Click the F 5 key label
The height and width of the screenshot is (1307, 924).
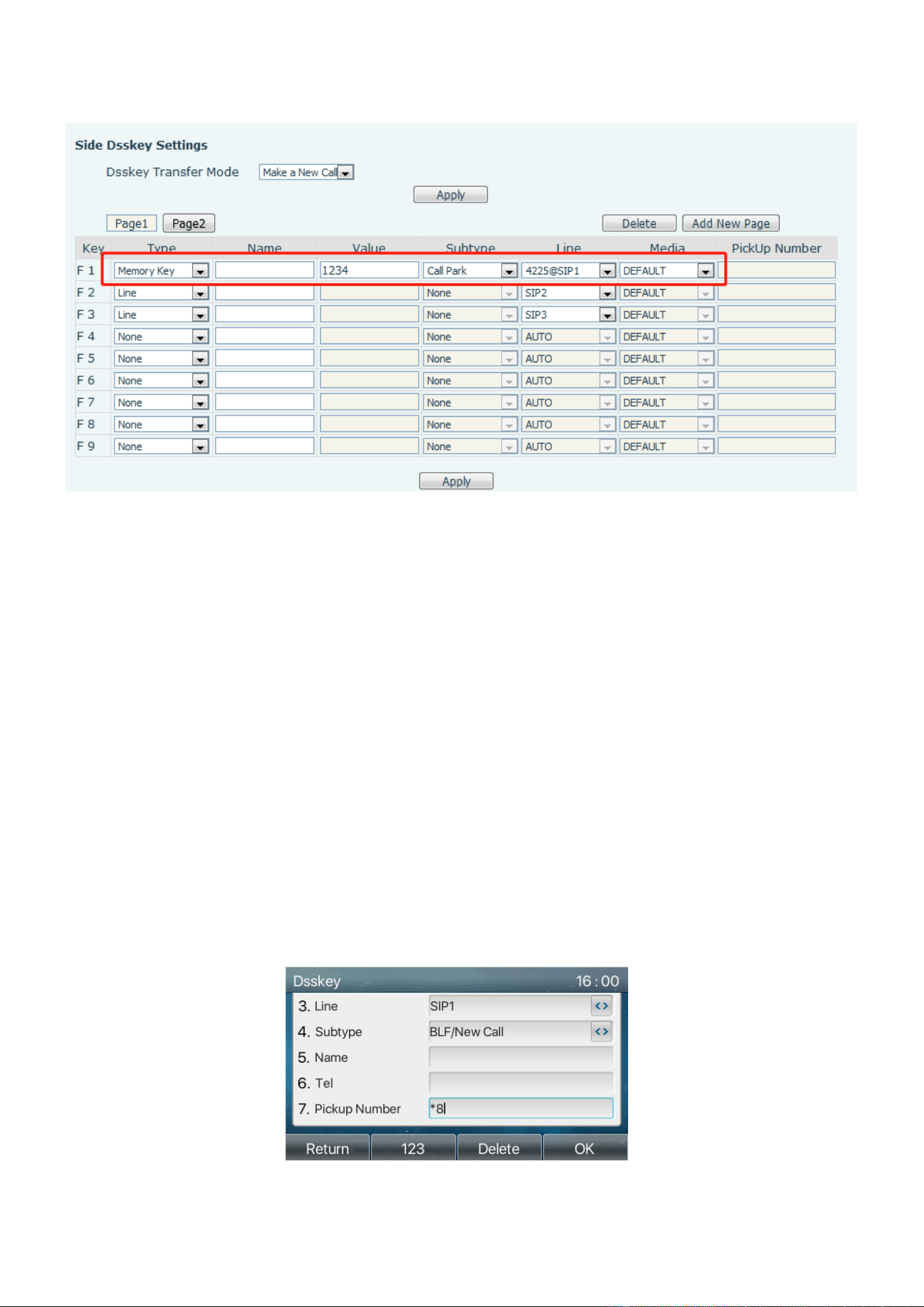pos(86,358)
